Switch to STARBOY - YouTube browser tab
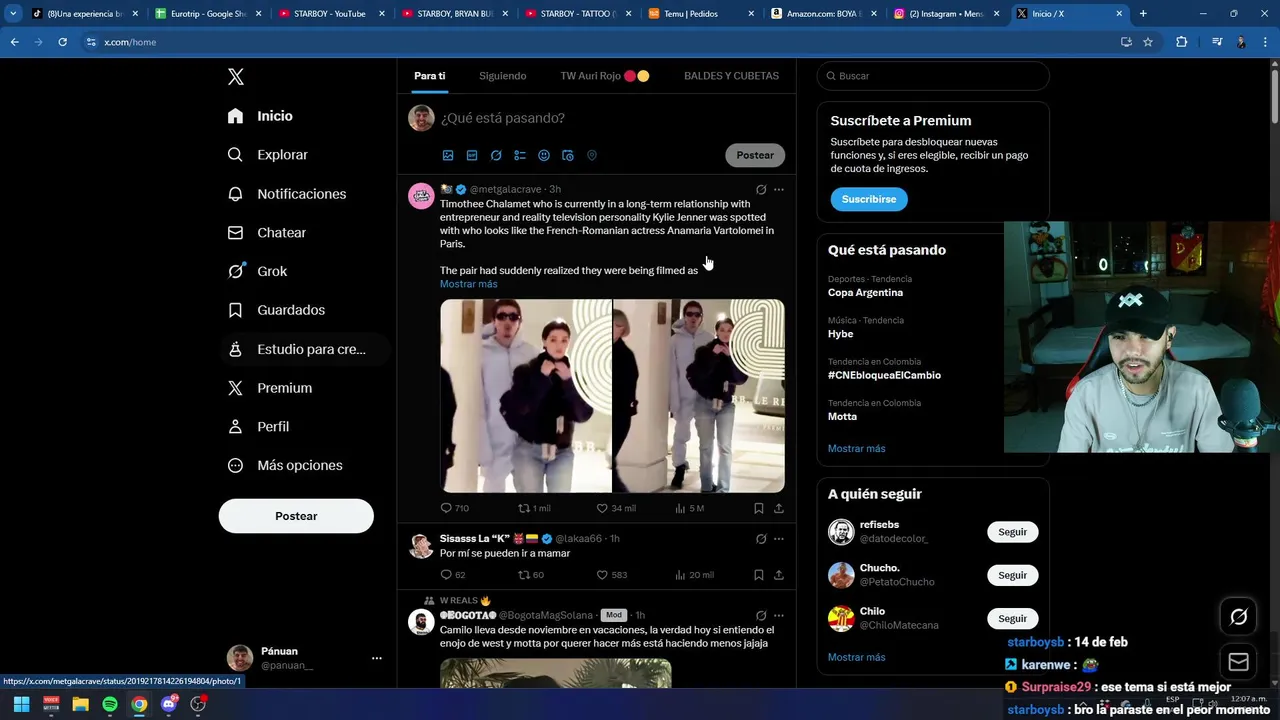The height and width of the screenshot is (720, 1280). pos(332,14)
